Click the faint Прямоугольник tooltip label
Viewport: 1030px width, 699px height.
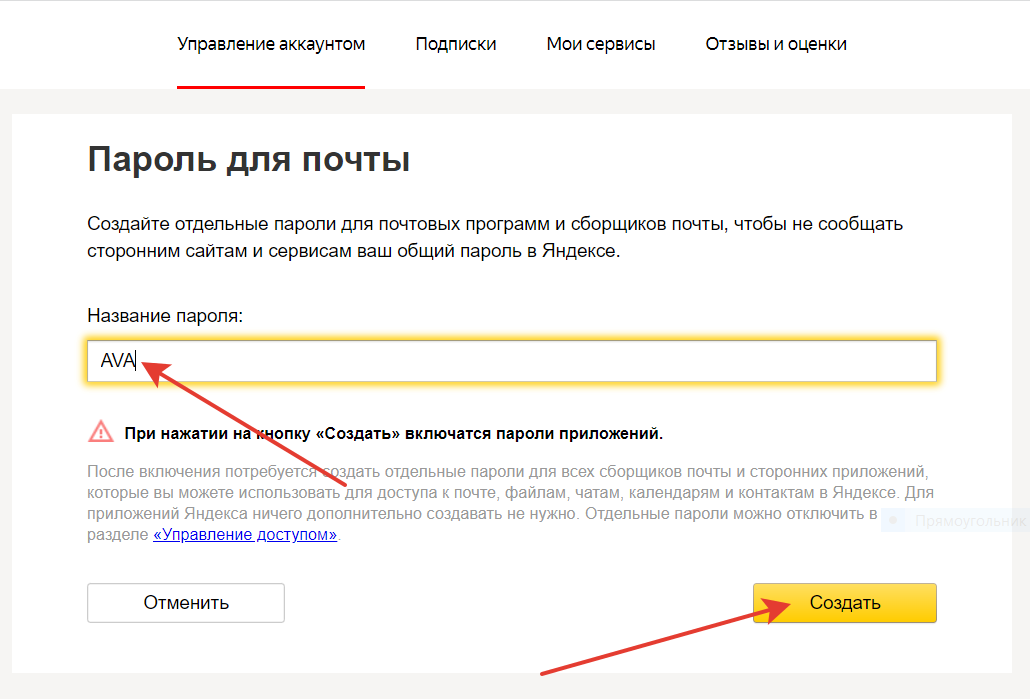coord(970,521)
